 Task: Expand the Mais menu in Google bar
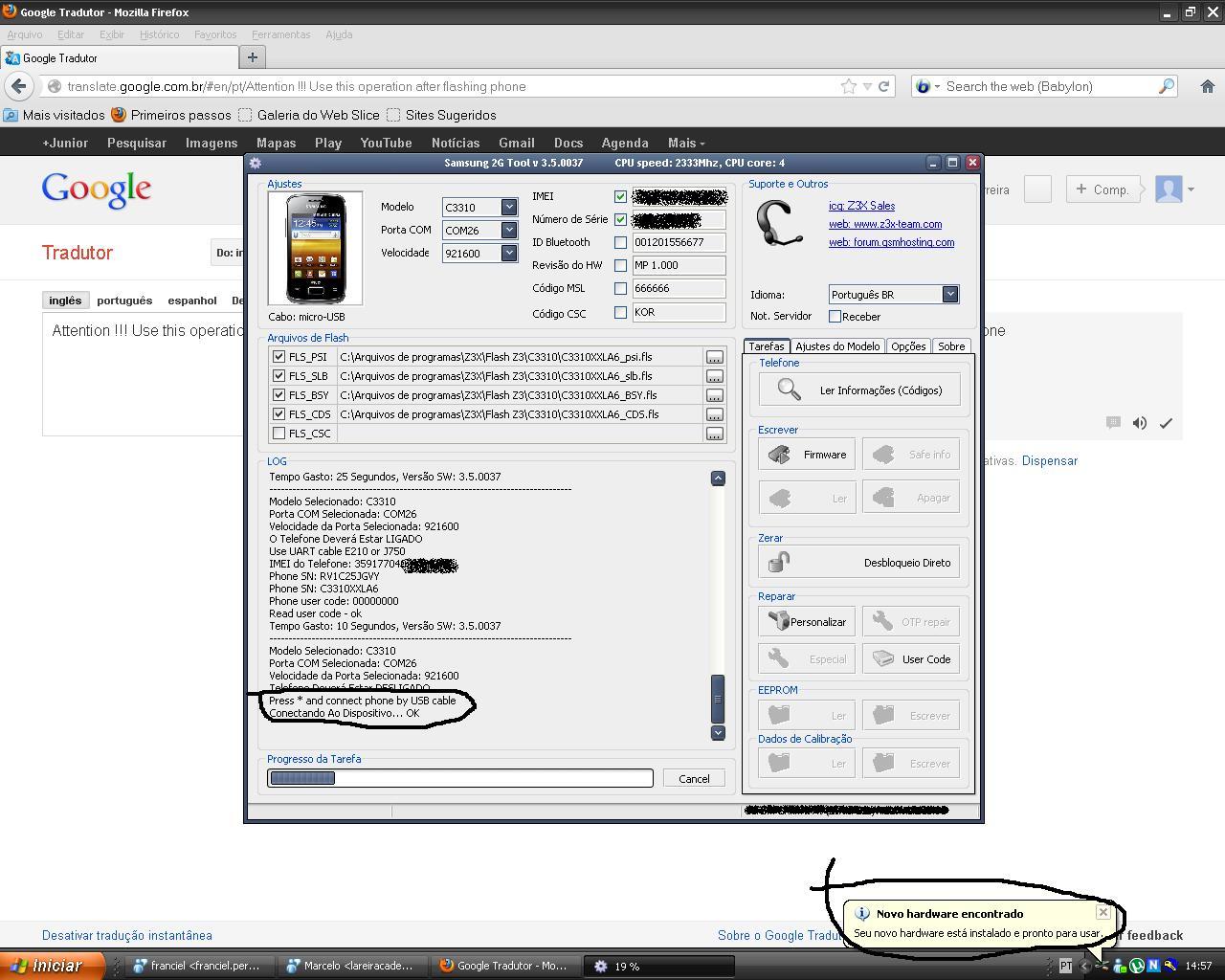pos(686,143)
